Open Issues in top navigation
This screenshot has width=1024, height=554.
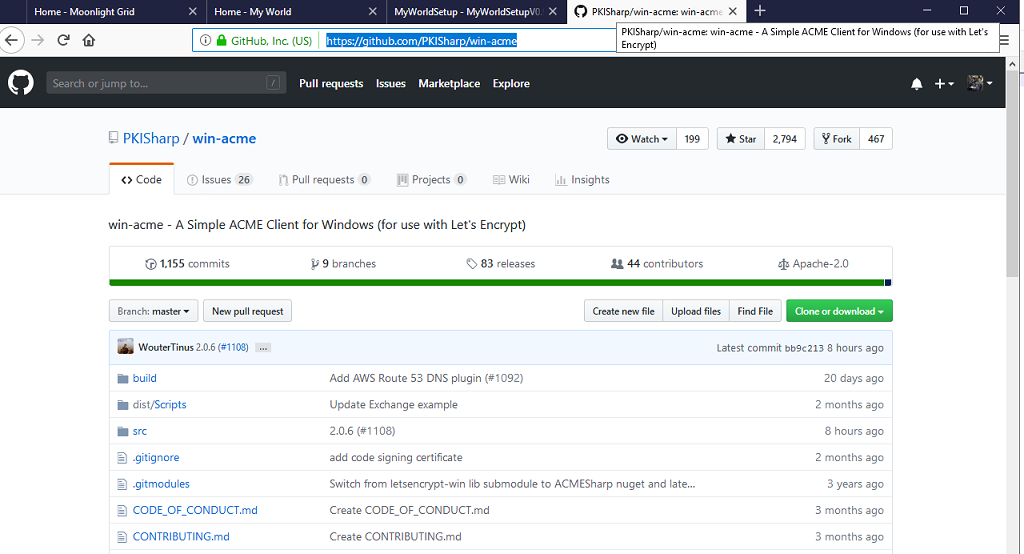pyautogui.click(x=391, y=84)
